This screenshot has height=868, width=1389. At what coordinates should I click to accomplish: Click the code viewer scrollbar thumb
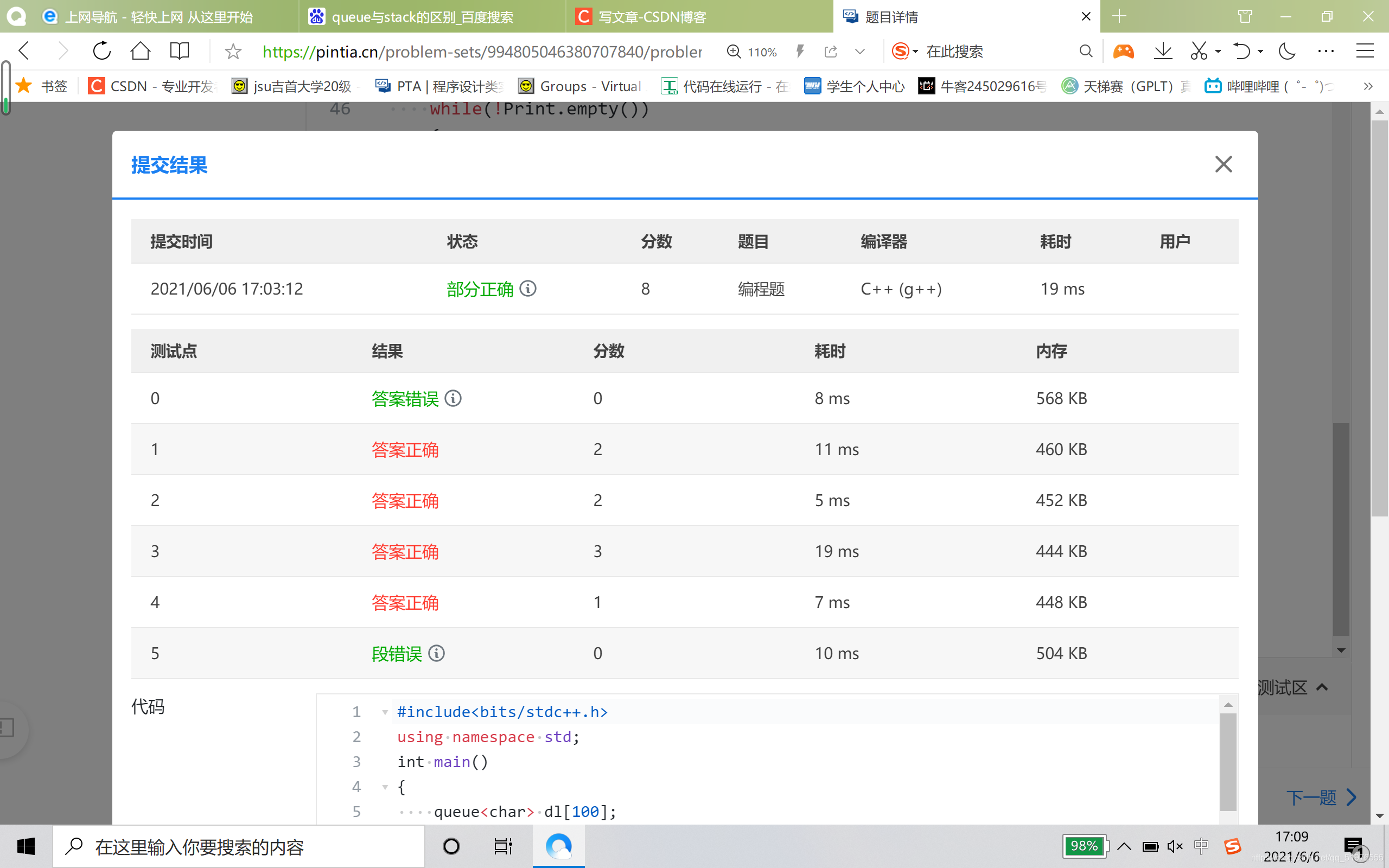pyautogui.click(x=1228, y=761)
